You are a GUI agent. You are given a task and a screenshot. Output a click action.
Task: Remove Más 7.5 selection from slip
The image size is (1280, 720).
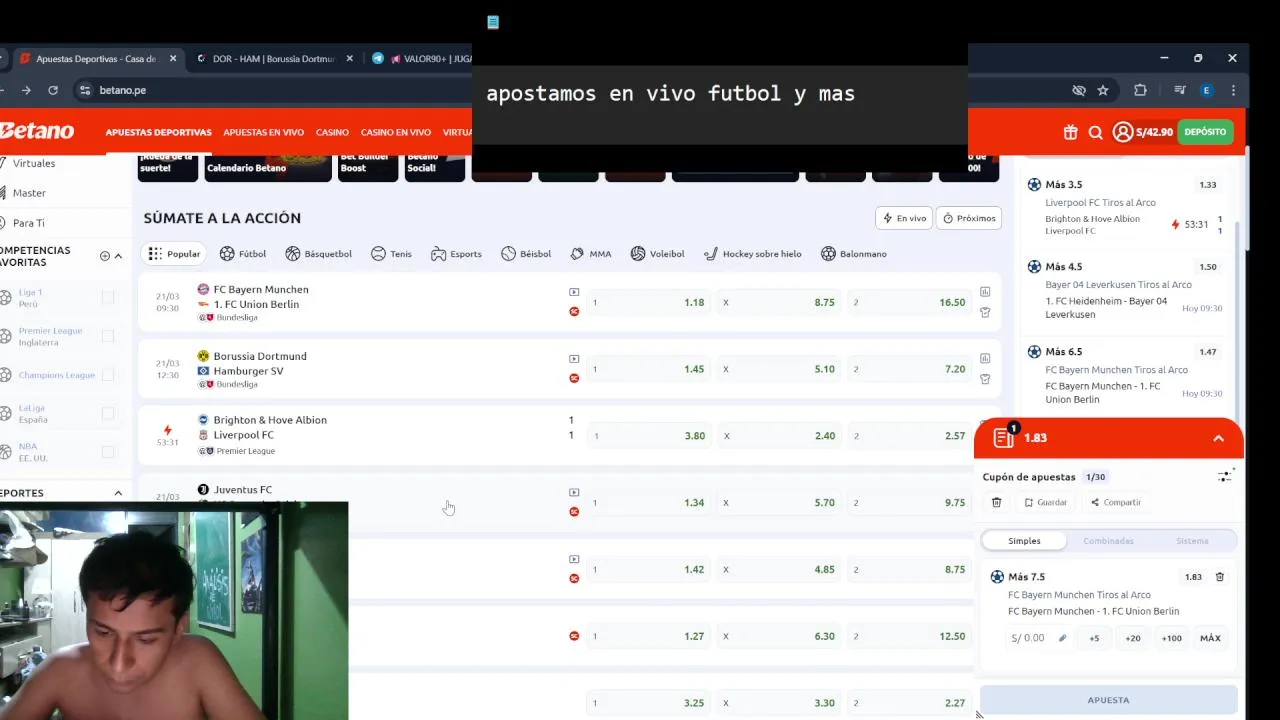pos(1219,577)
